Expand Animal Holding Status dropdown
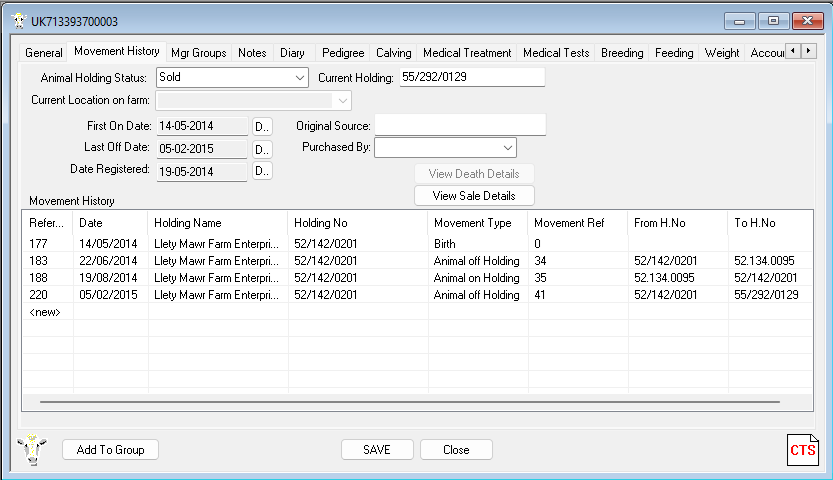 pyautogui.click(x=300, y=78)
